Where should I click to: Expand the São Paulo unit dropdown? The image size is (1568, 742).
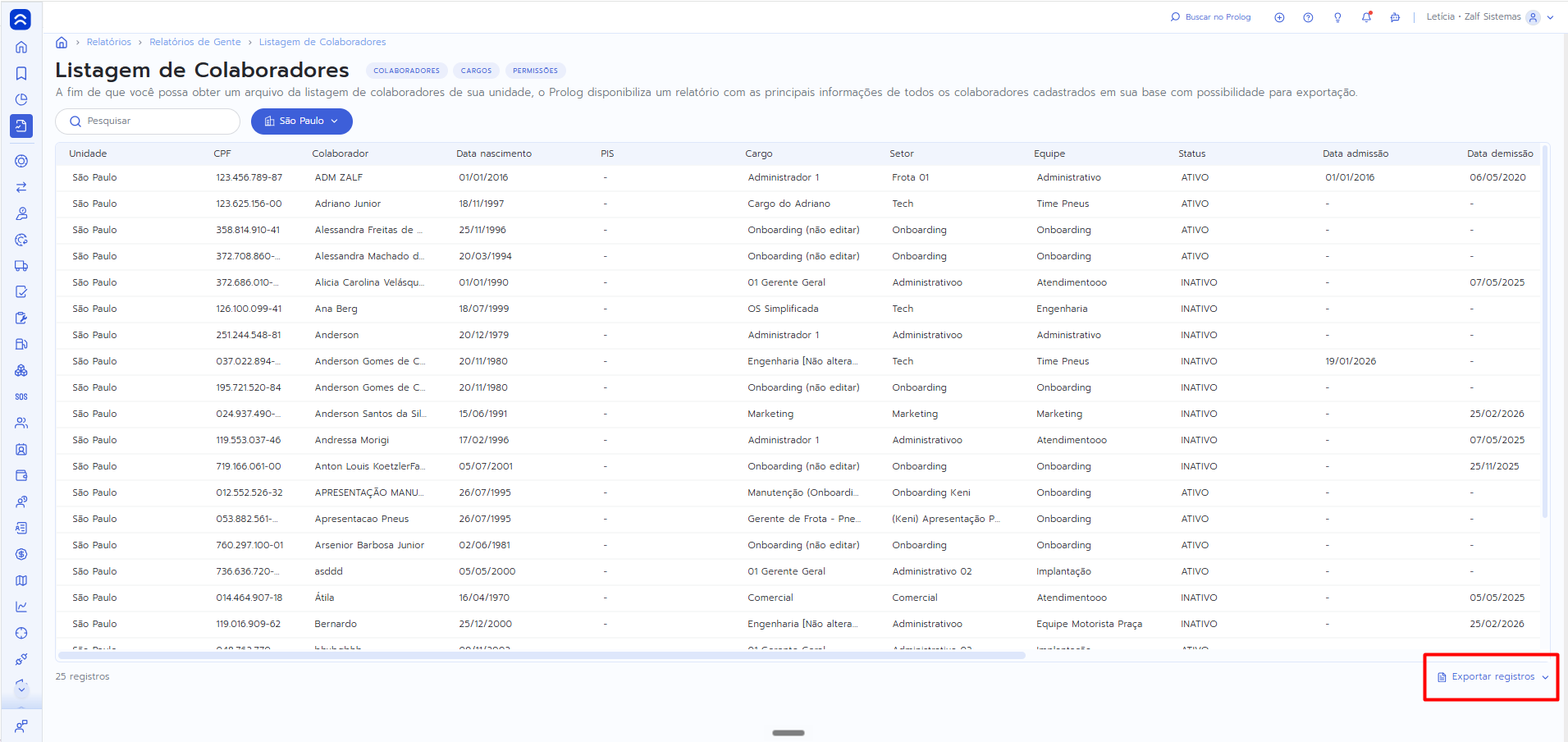tap(302, 121)
